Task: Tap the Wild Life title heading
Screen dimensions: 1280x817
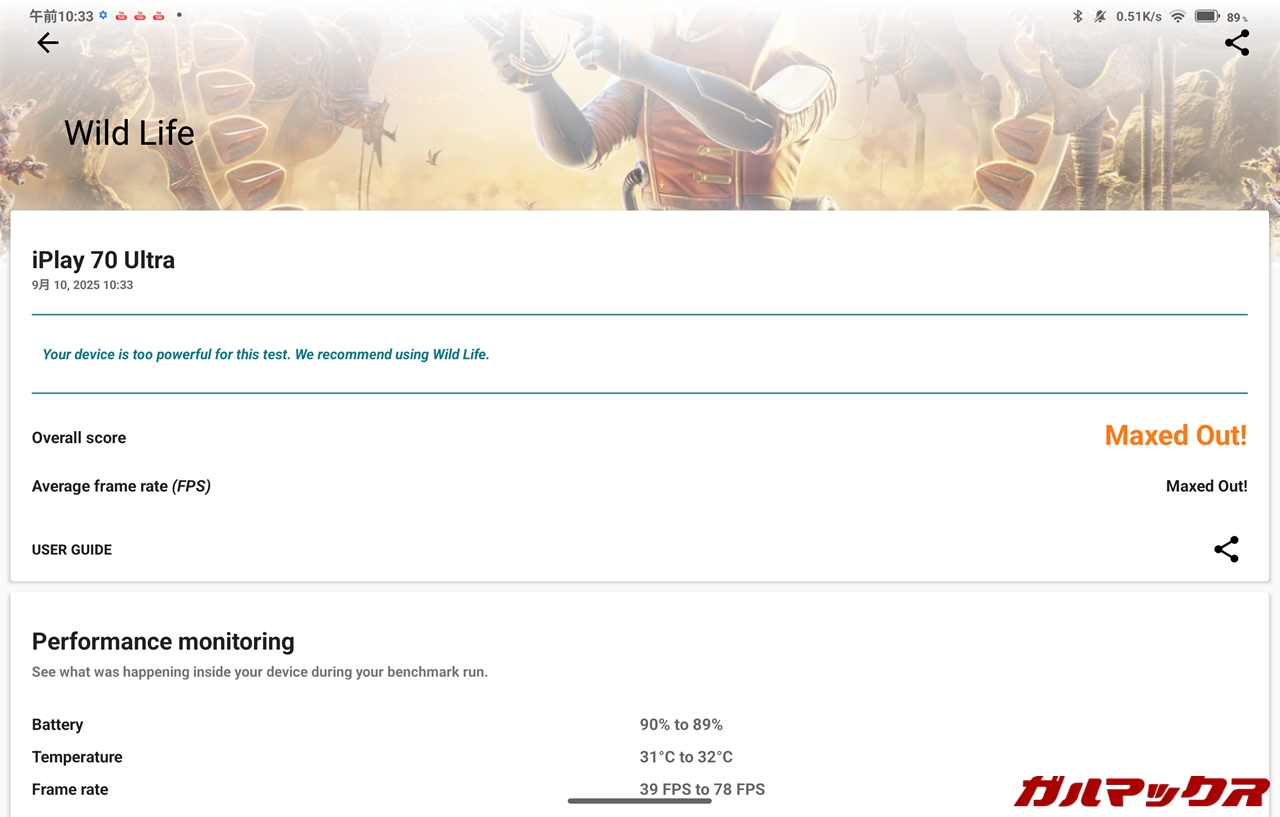Action: 129,133
